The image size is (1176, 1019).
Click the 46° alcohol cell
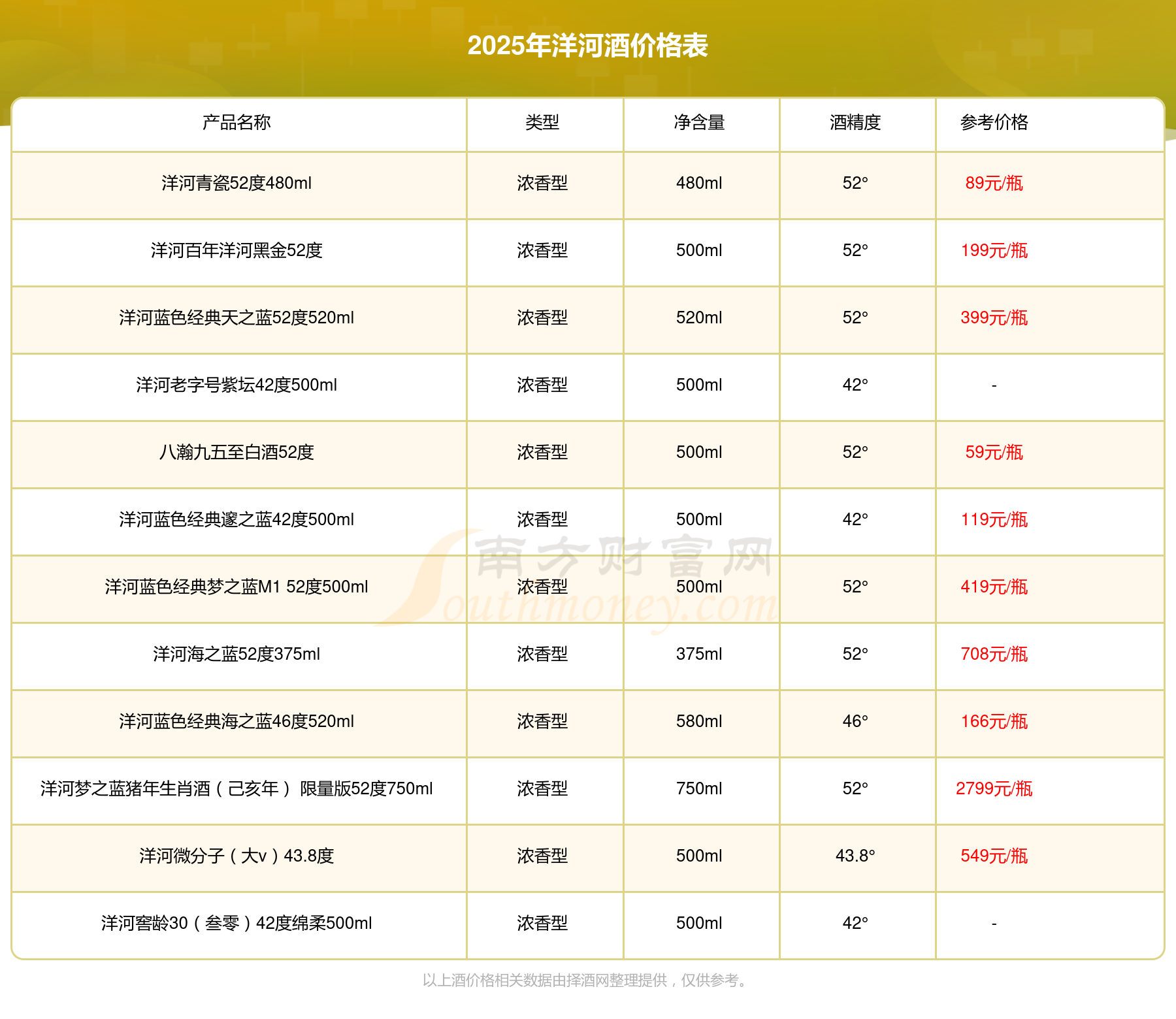pos(855,721)
